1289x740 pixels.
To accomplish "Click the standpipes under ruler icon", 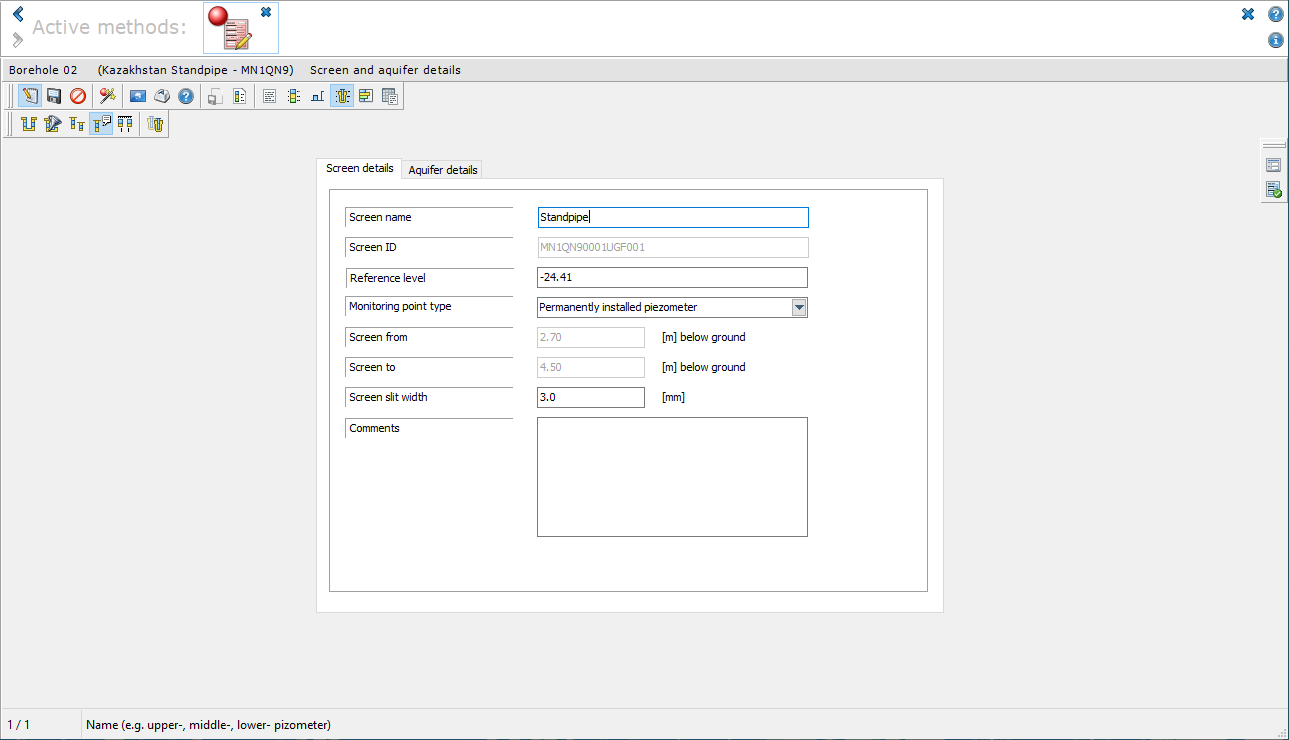I will [125, 124].
